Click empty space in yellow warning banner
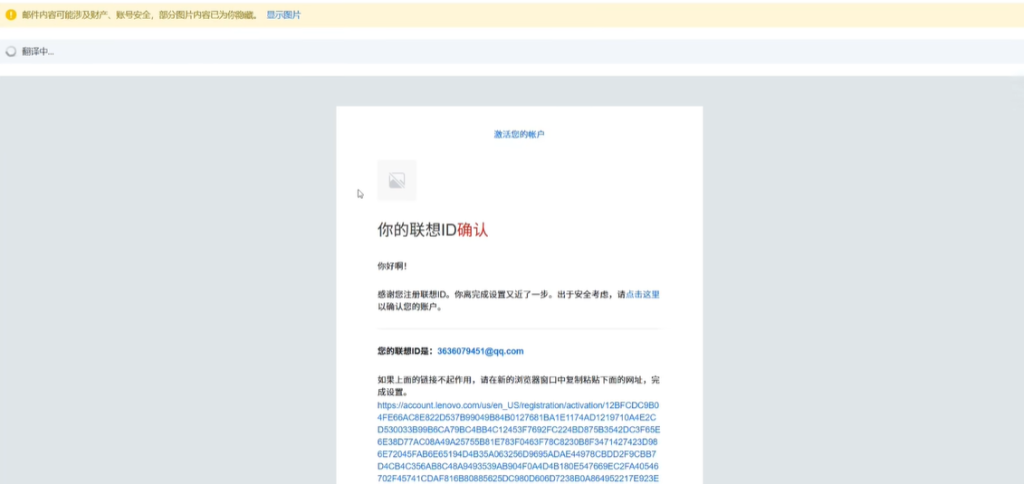Image resolution: width=1024 pixels, height=484 pixels. tap(650, 15)
